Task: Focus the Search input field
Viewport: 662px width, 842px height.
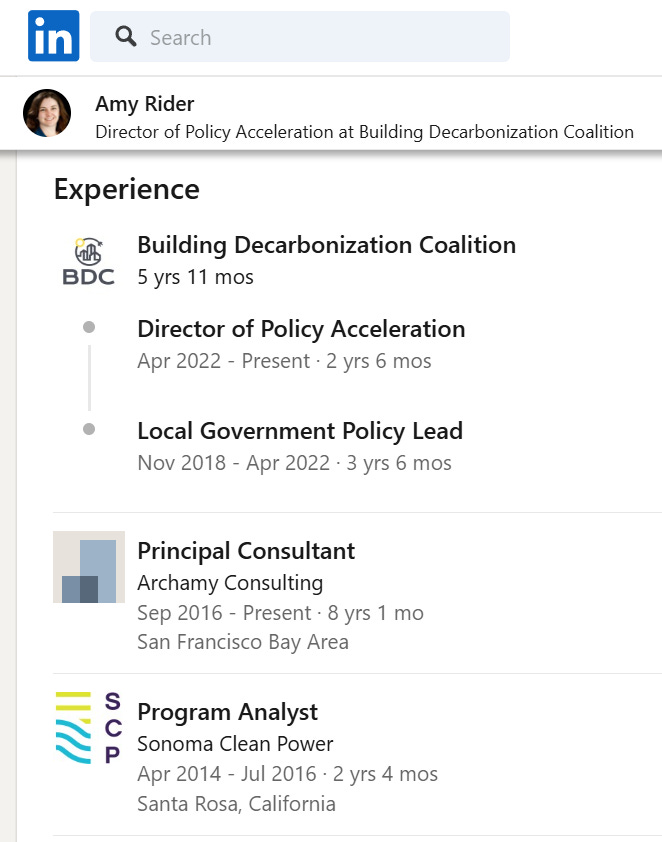Action: (300, 37)
